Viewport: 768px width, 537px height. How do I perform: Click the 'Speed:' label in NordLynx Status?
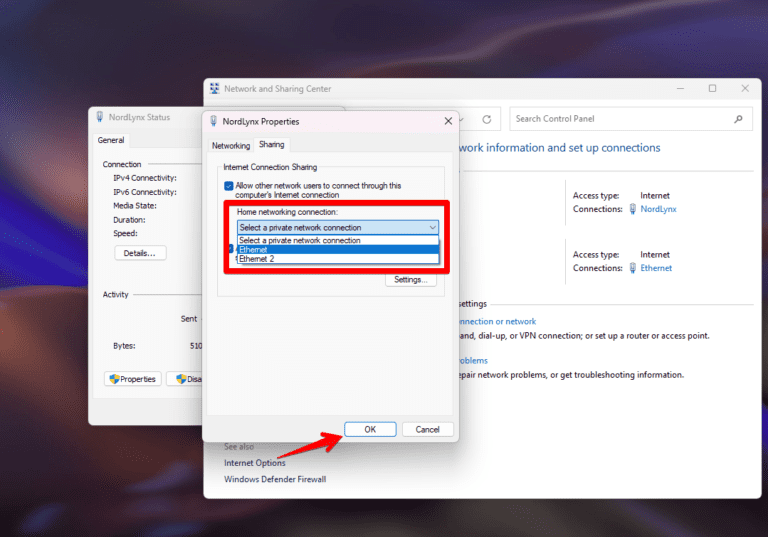click(x=125, y=233)
